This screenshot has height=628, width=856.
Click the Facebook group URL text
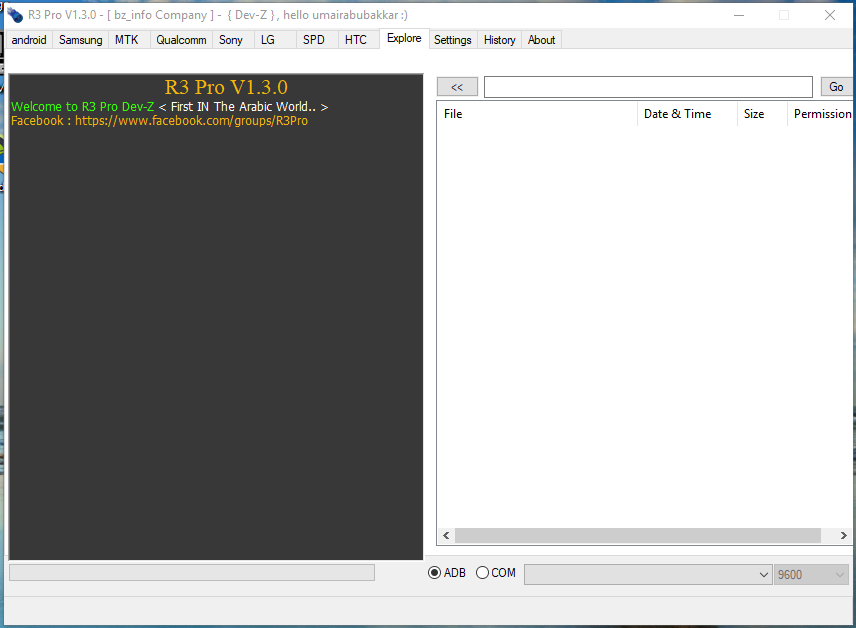click(x=191, y=121)
